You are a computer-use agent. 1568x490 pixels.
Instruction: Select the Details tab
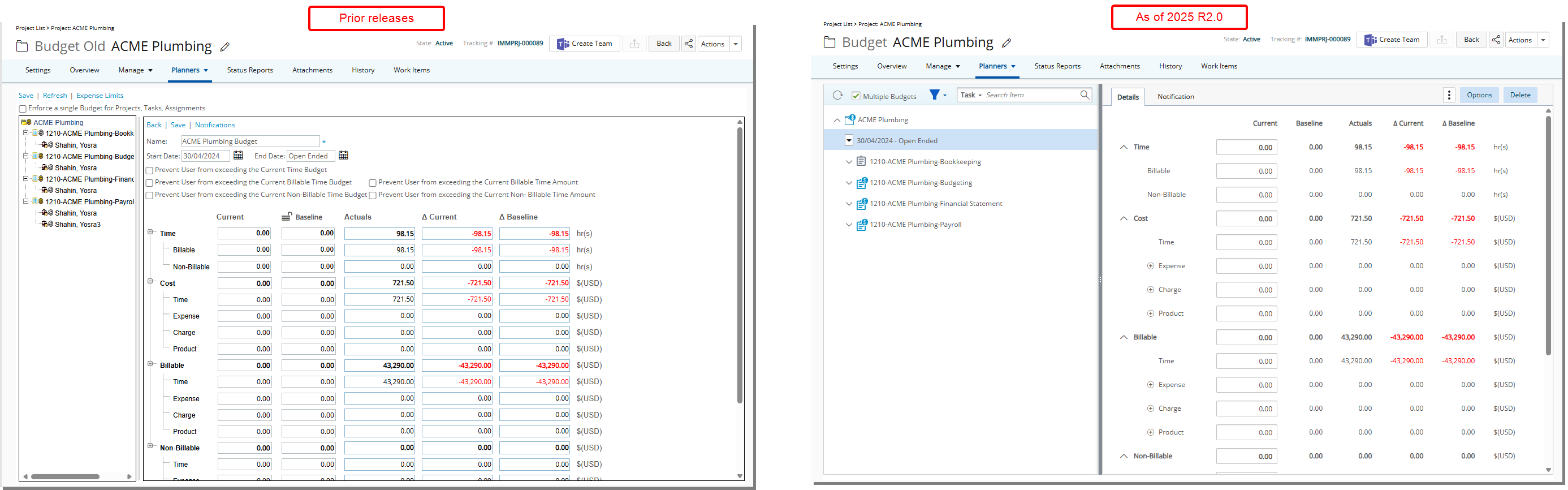tap(1128, 97)
